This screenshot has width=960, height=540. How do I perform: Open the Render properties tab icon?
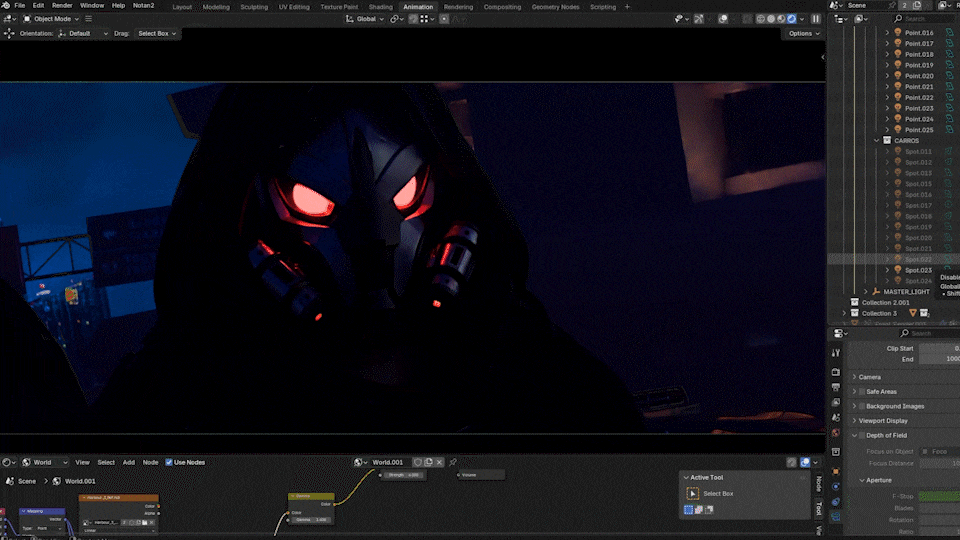pos(836,372)
